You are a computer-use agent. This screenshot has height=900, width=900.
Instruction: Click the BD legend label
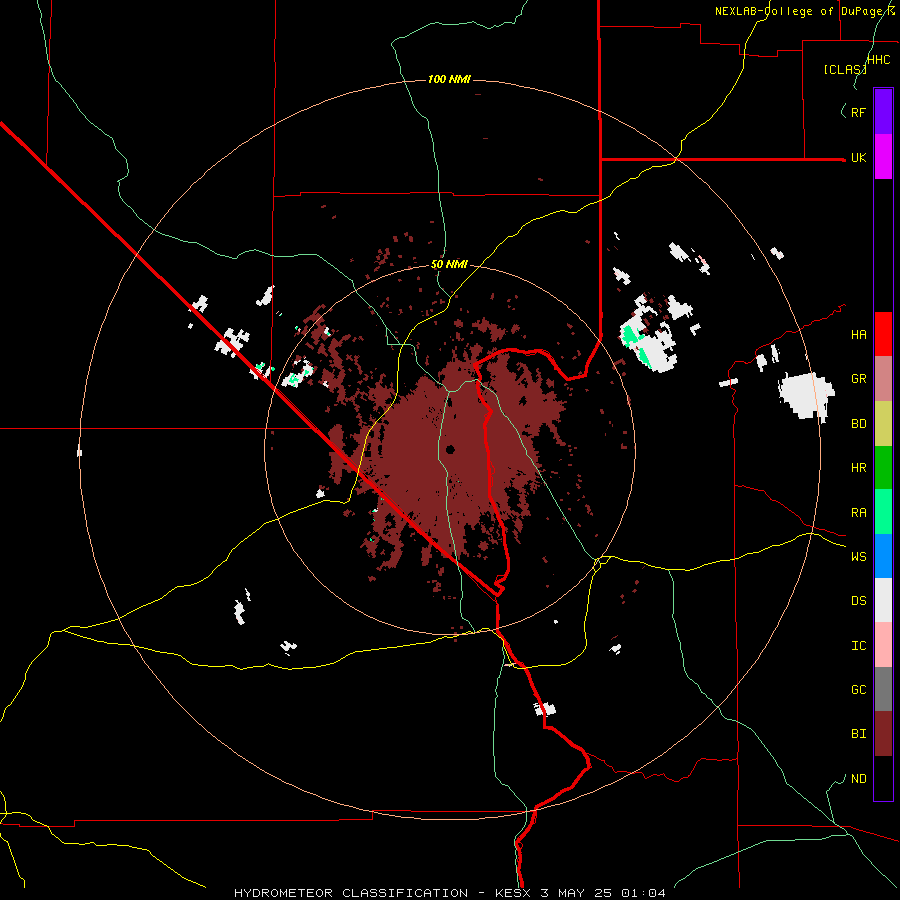[858, 424]
